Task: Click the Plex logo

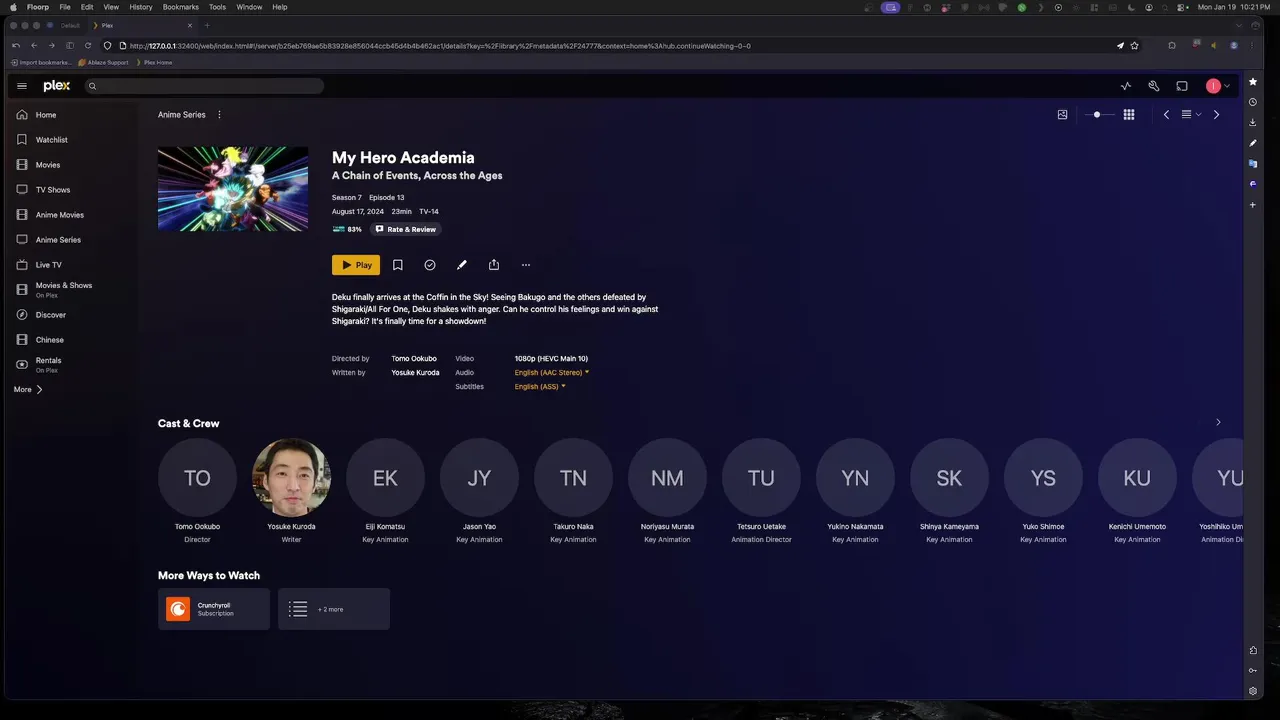Action: point(57,86)
